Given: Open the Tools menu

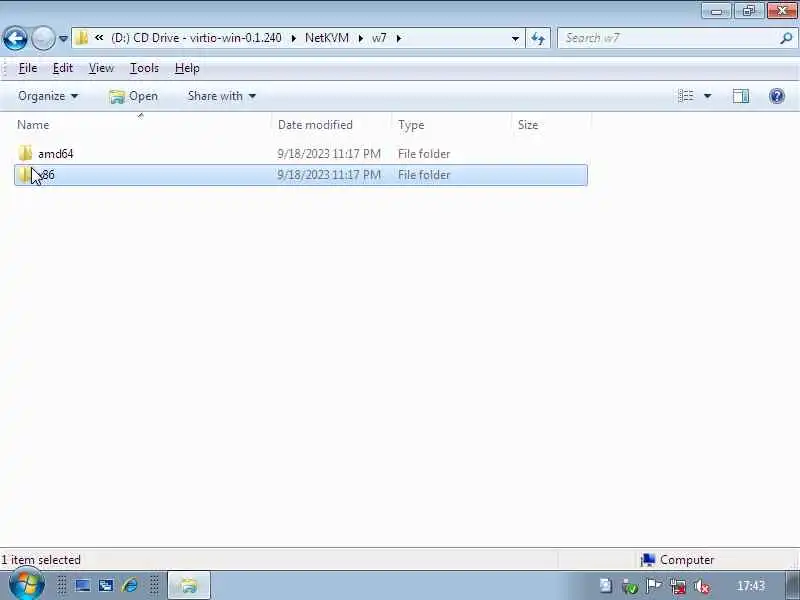Looking at the screenshot, I should pos(144,68).
